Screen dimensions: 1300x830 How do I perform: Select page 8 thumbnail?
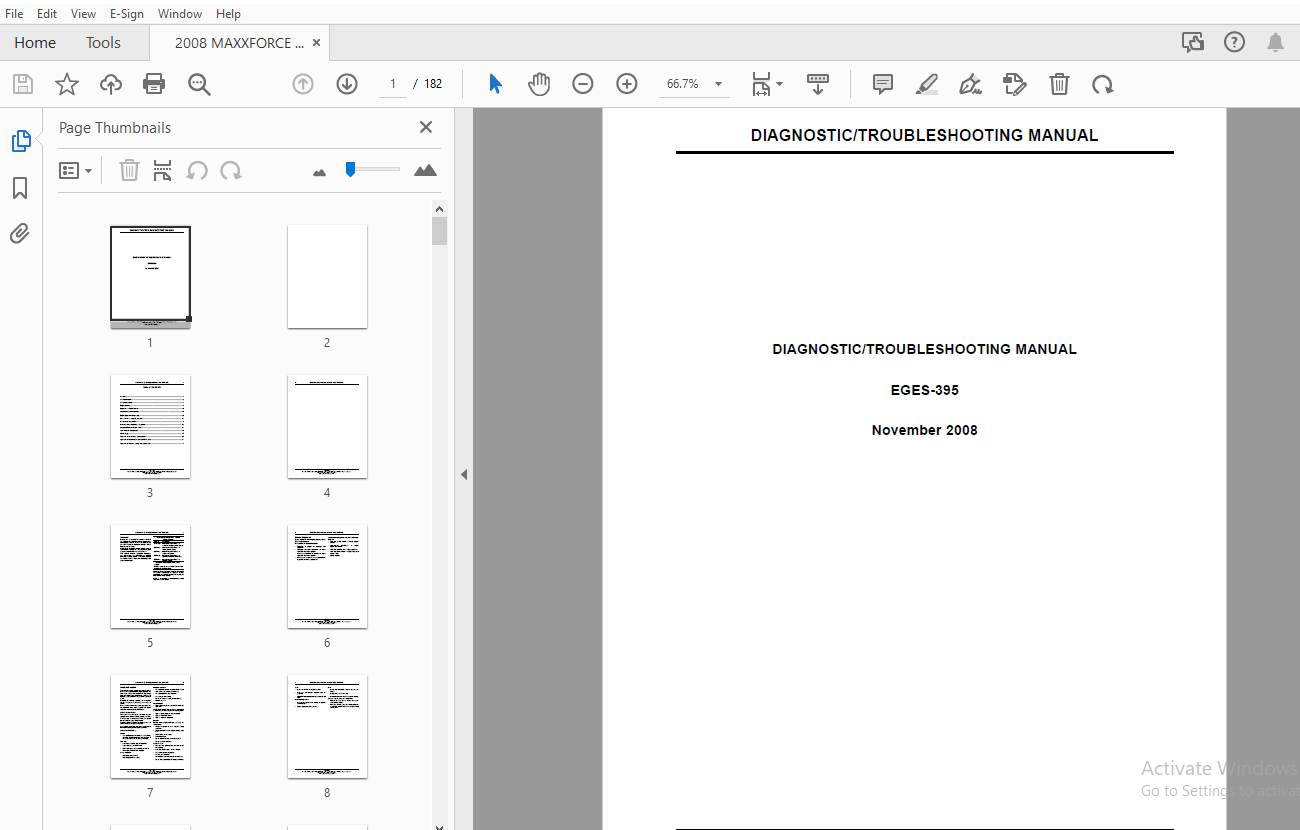click(327, 727)
